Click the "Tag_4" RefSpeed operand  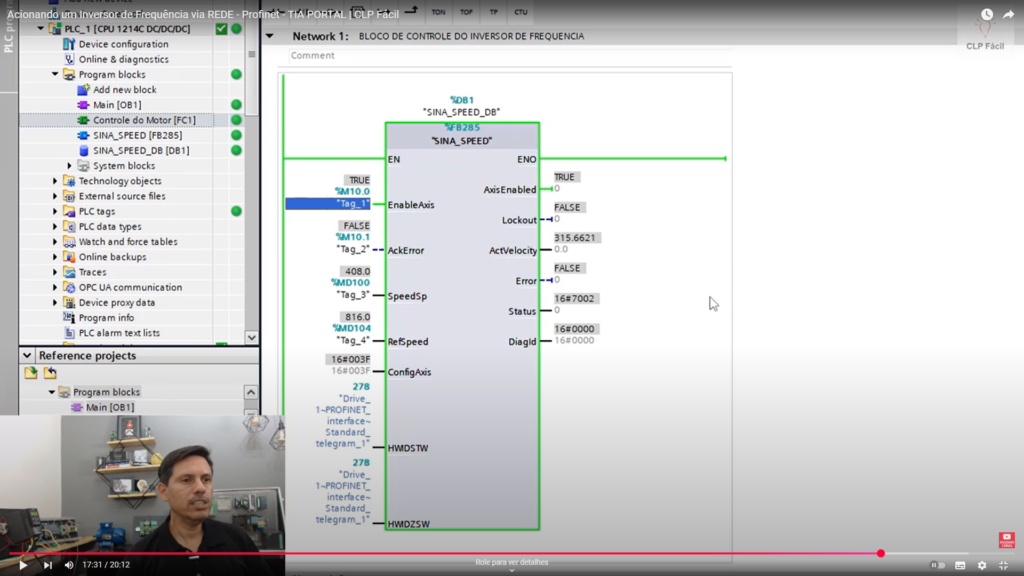pos(353,340)
